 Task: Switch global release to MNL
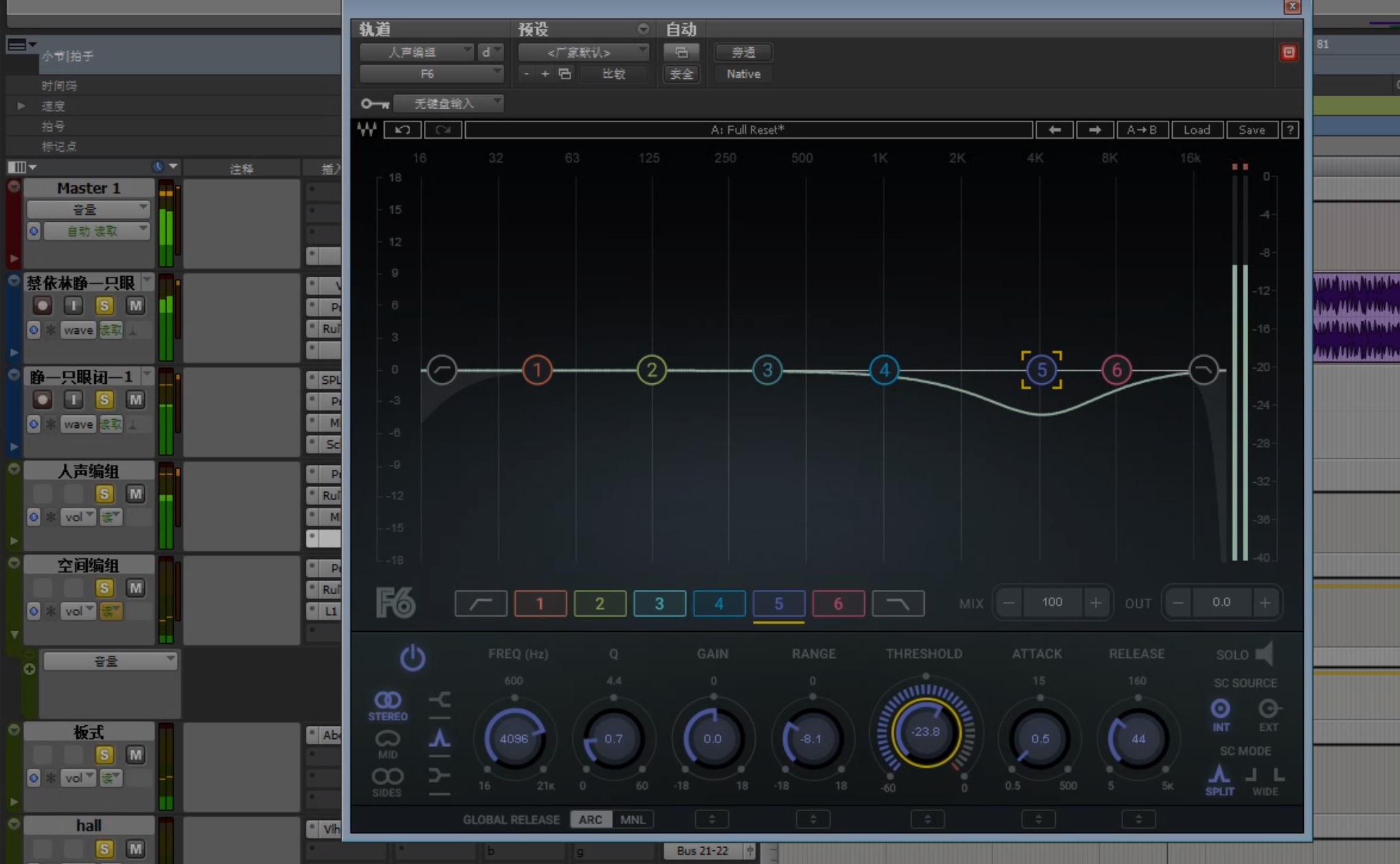(632, 819)
